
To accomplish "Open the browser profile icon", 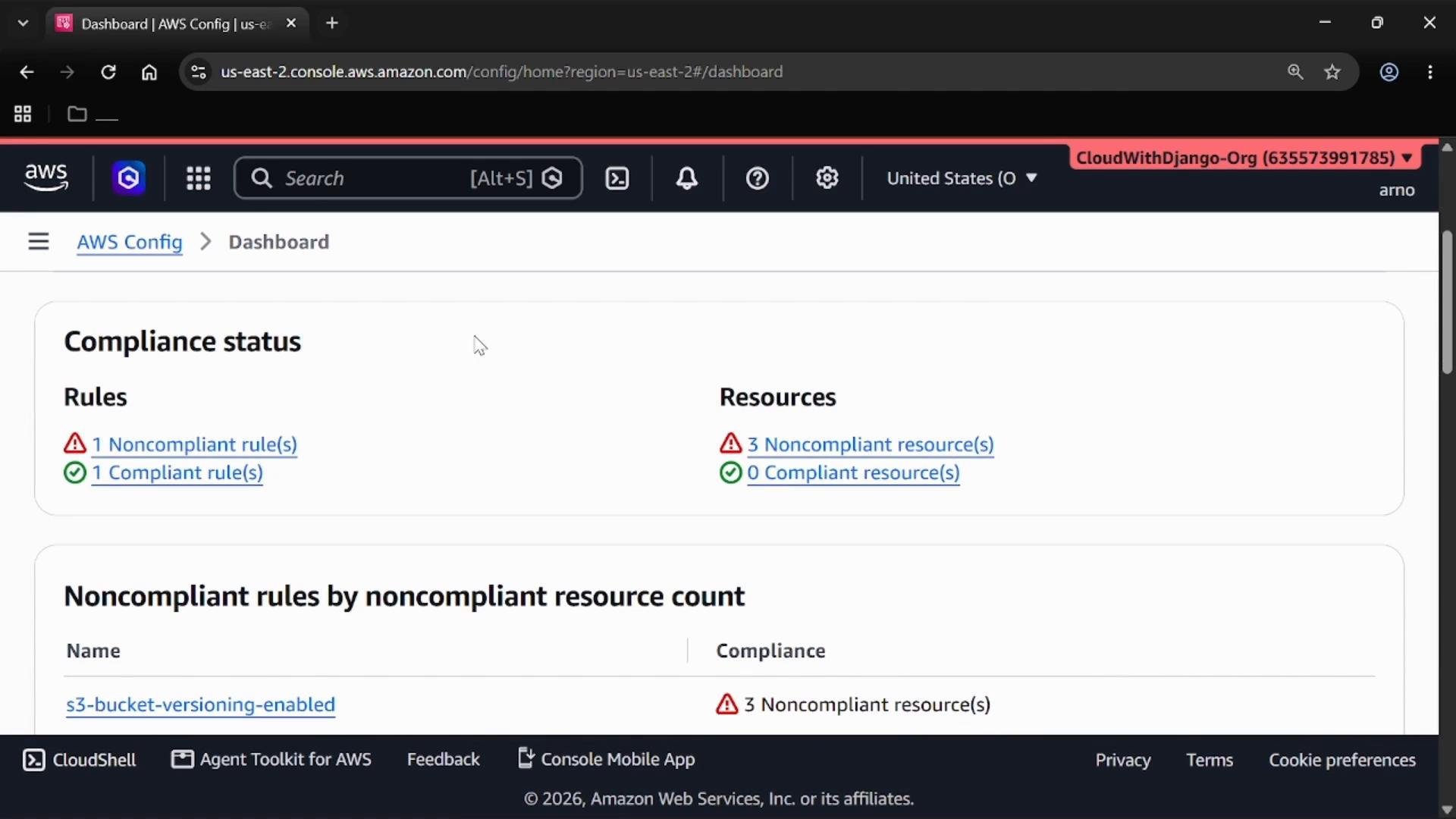I will point(1389,72).
